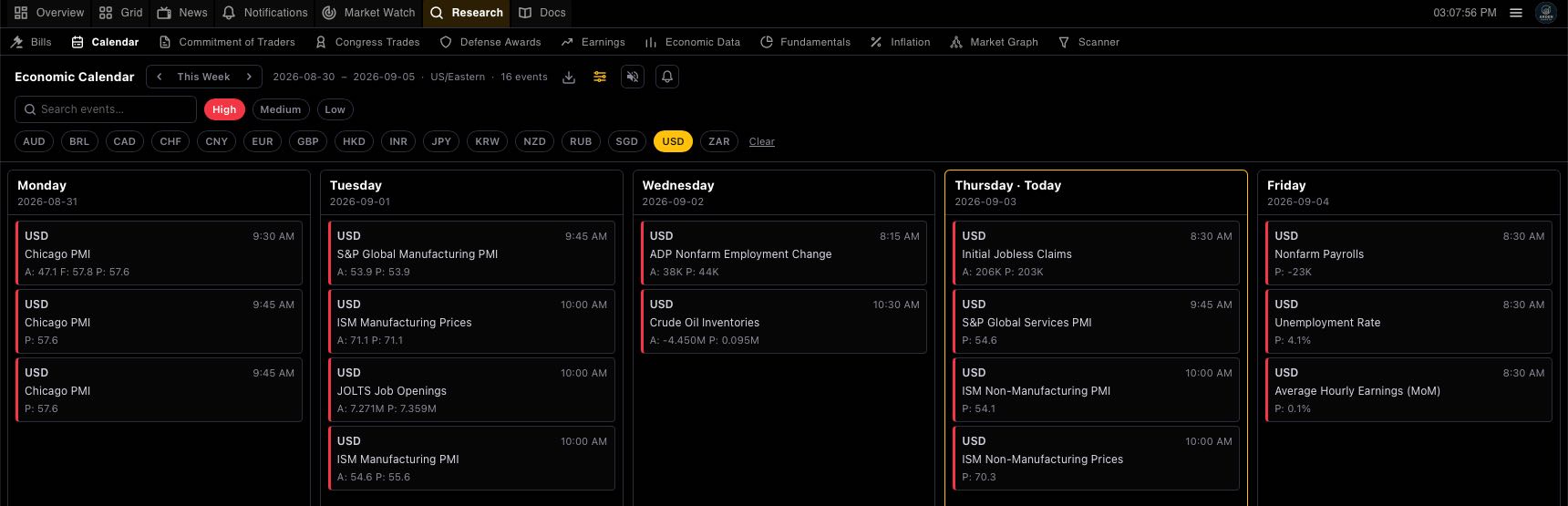Open the Overview tab

[49, 13]
